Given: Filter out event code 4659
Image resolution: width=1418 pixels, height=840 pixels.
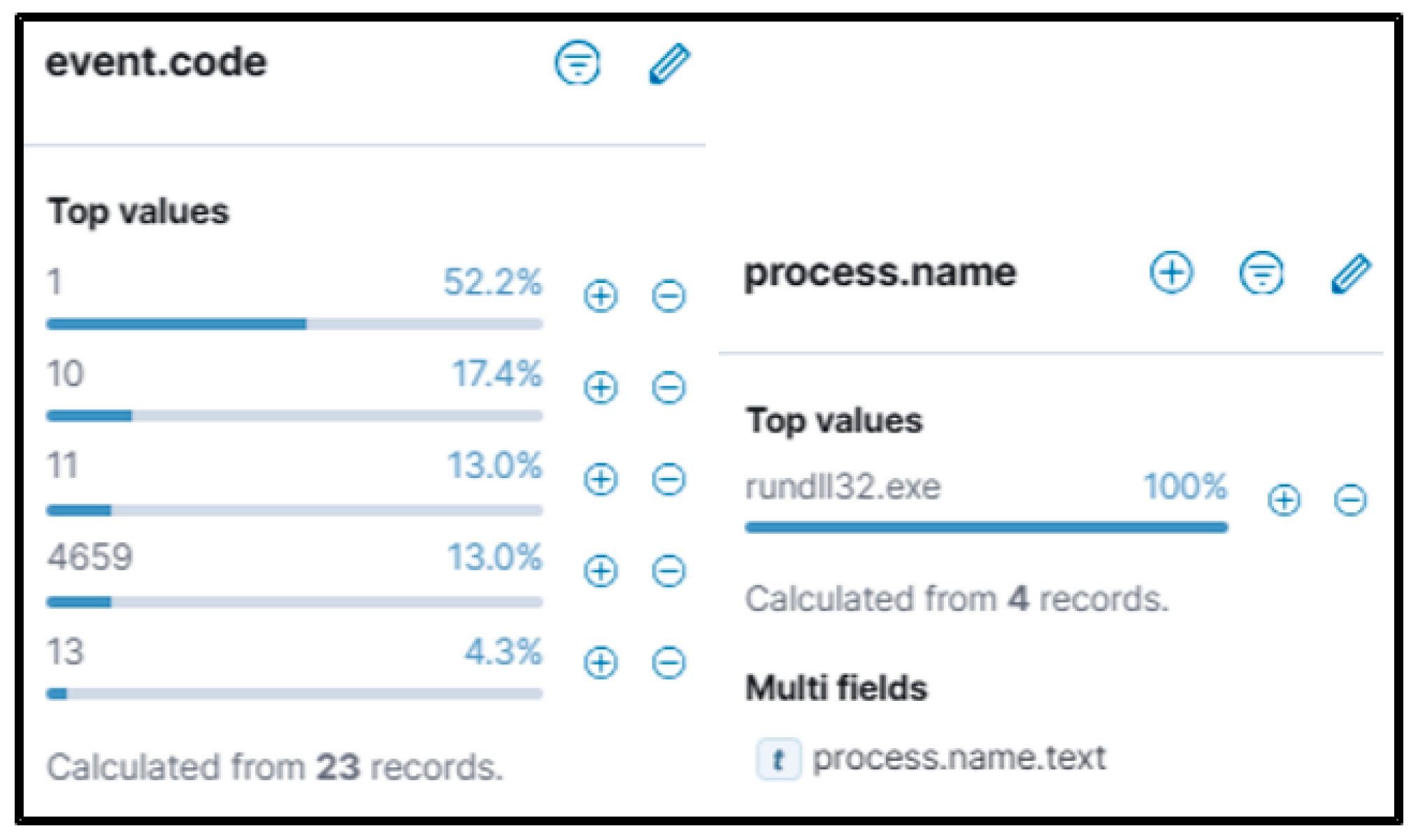Looking at the screenshot, I should 668,571.
